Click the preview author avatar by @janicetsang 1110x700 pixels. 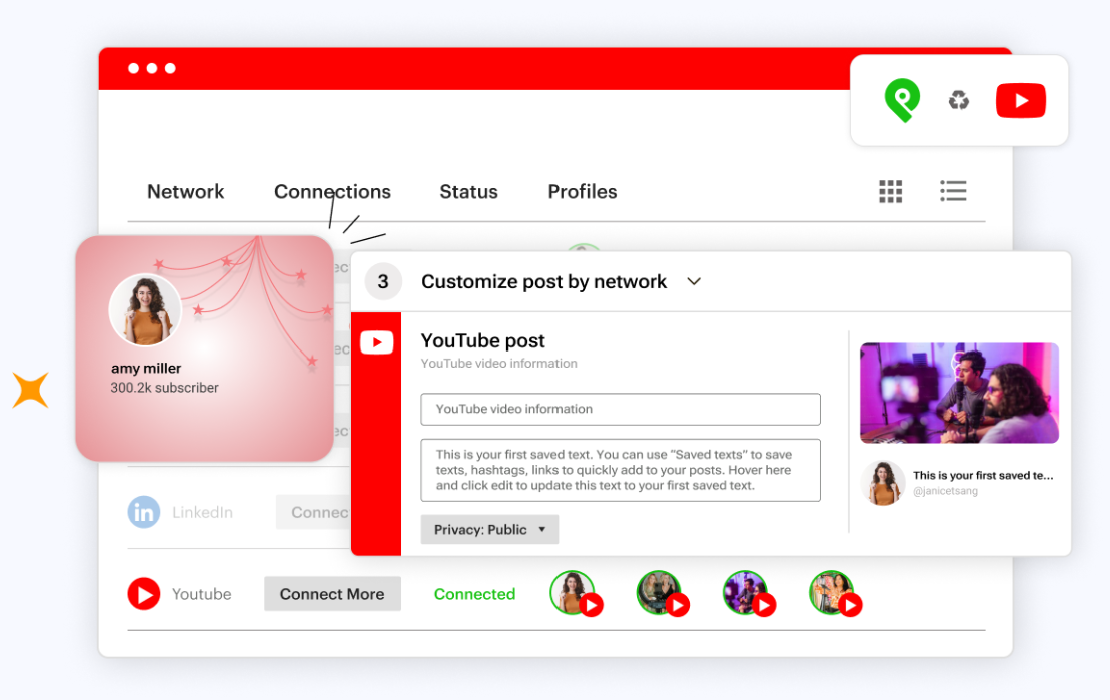click(883, 483)
